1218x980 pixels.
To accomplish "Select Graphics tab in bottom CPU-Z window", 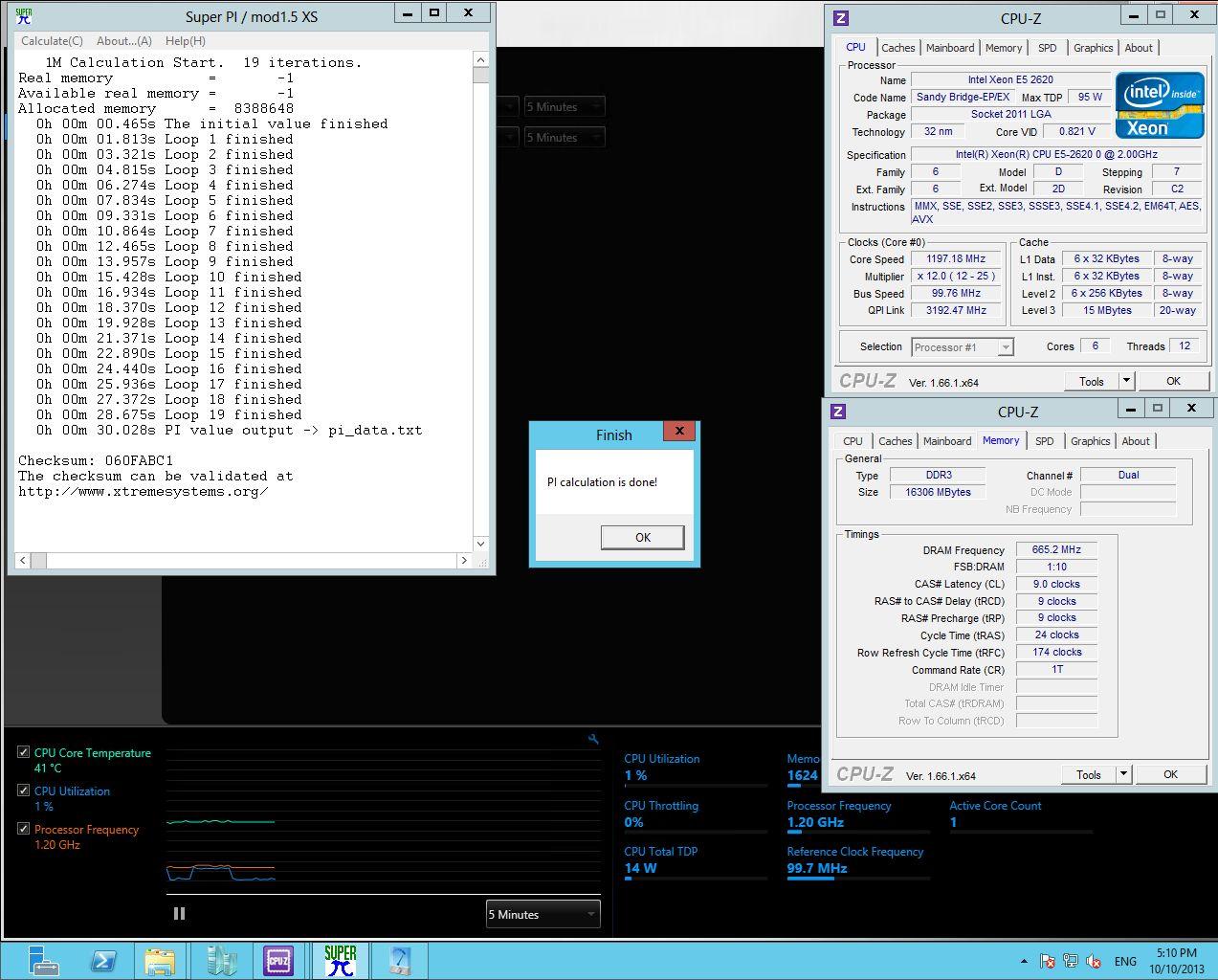I will click(1090, 441).
